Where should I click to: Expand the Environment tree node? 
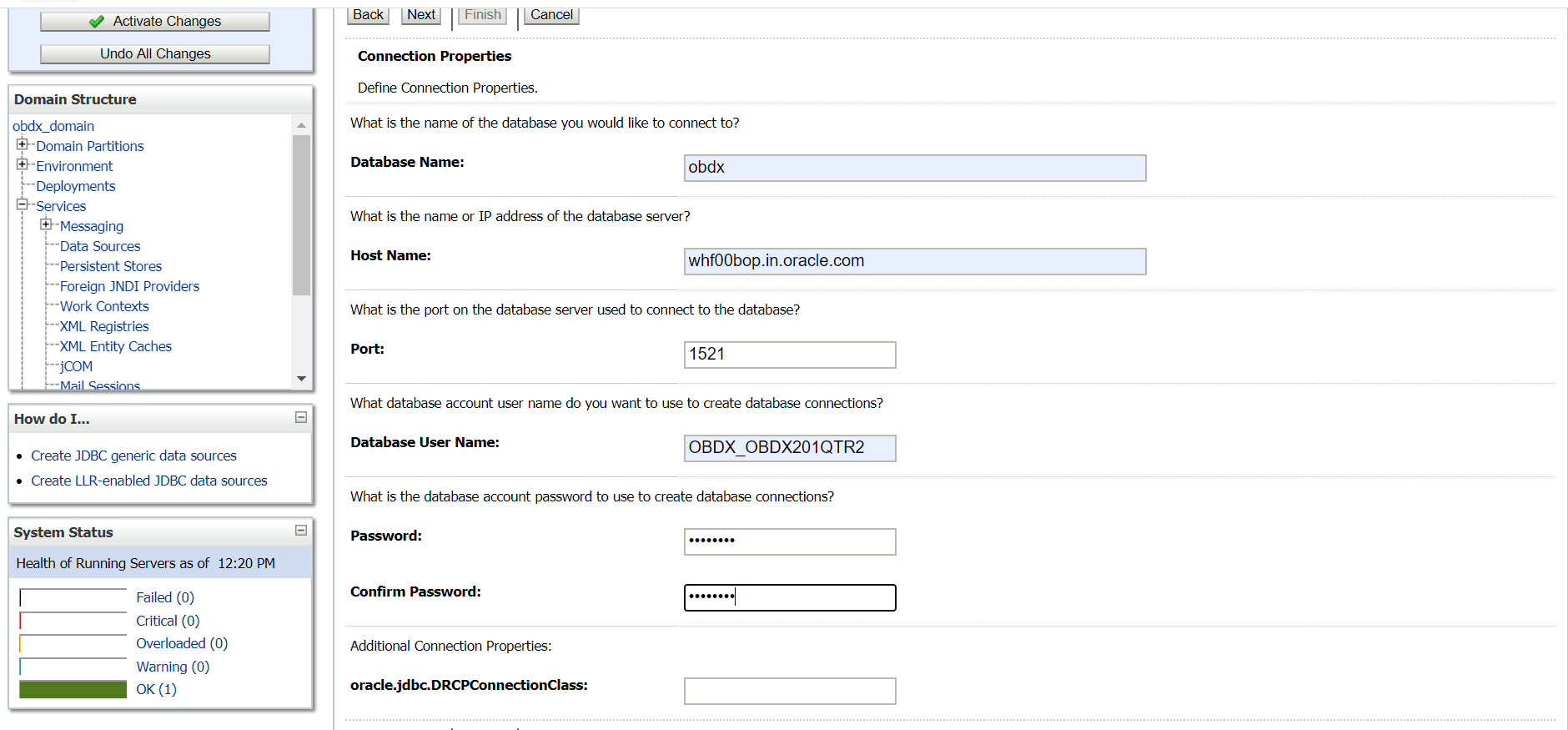23,164
